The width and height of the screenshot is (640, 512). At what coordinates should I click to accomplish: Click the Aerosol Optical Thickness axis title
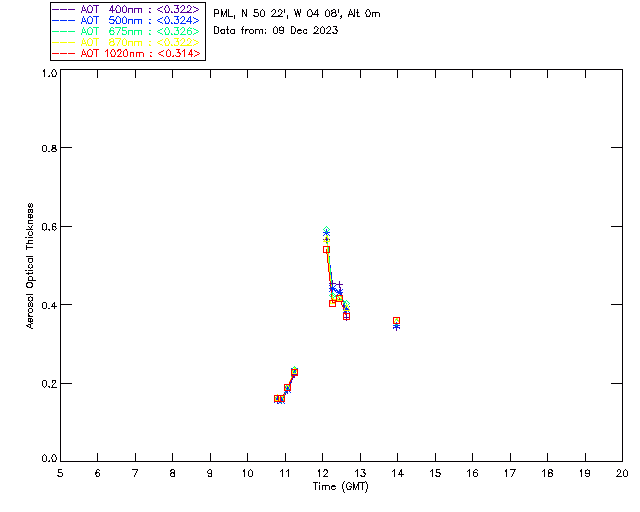[x=30, y=266]
